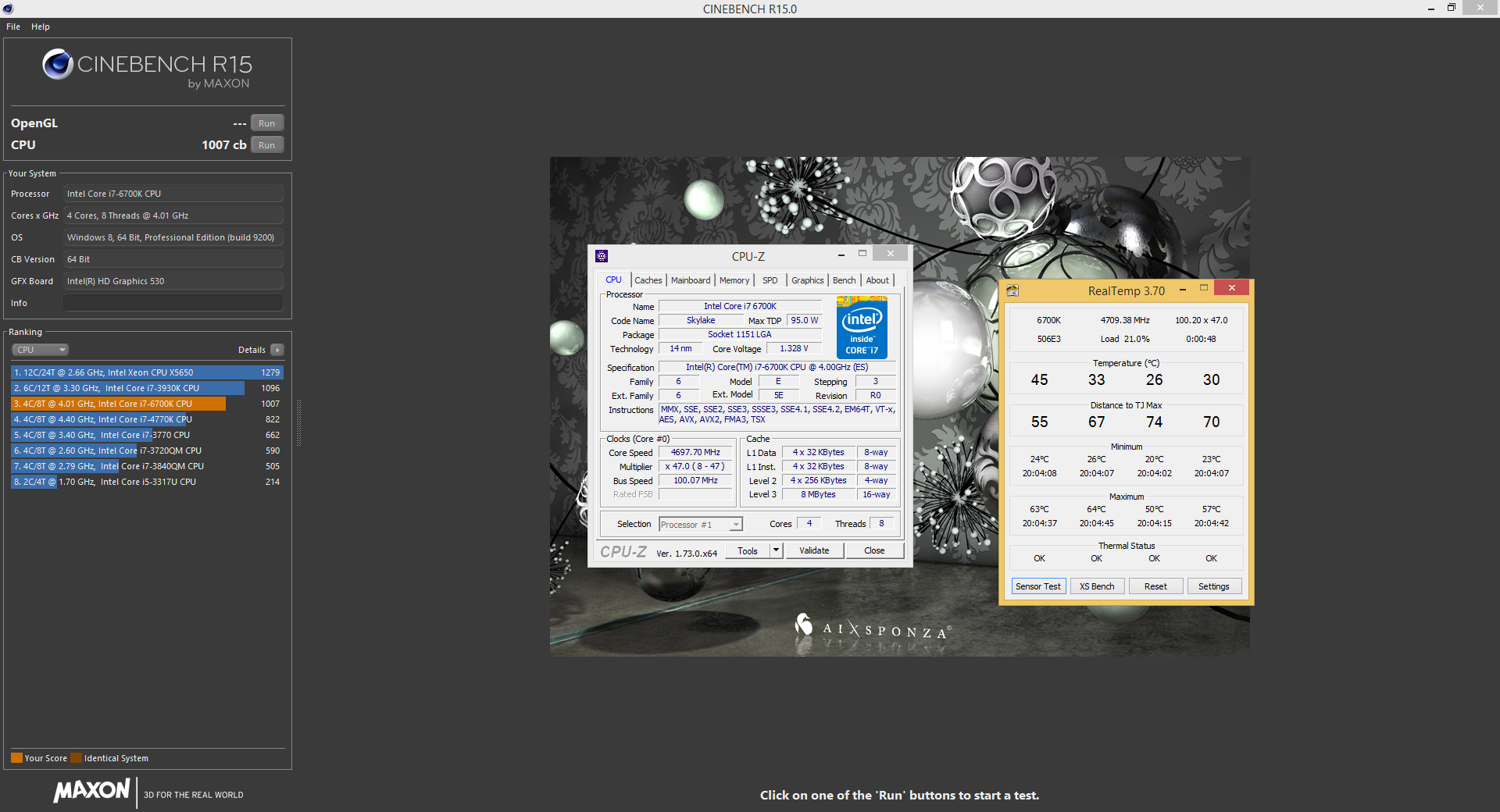The image size is (1500, 812).
Task: Select the Xeon X5650 ranking row
Action: pos(147,372)
